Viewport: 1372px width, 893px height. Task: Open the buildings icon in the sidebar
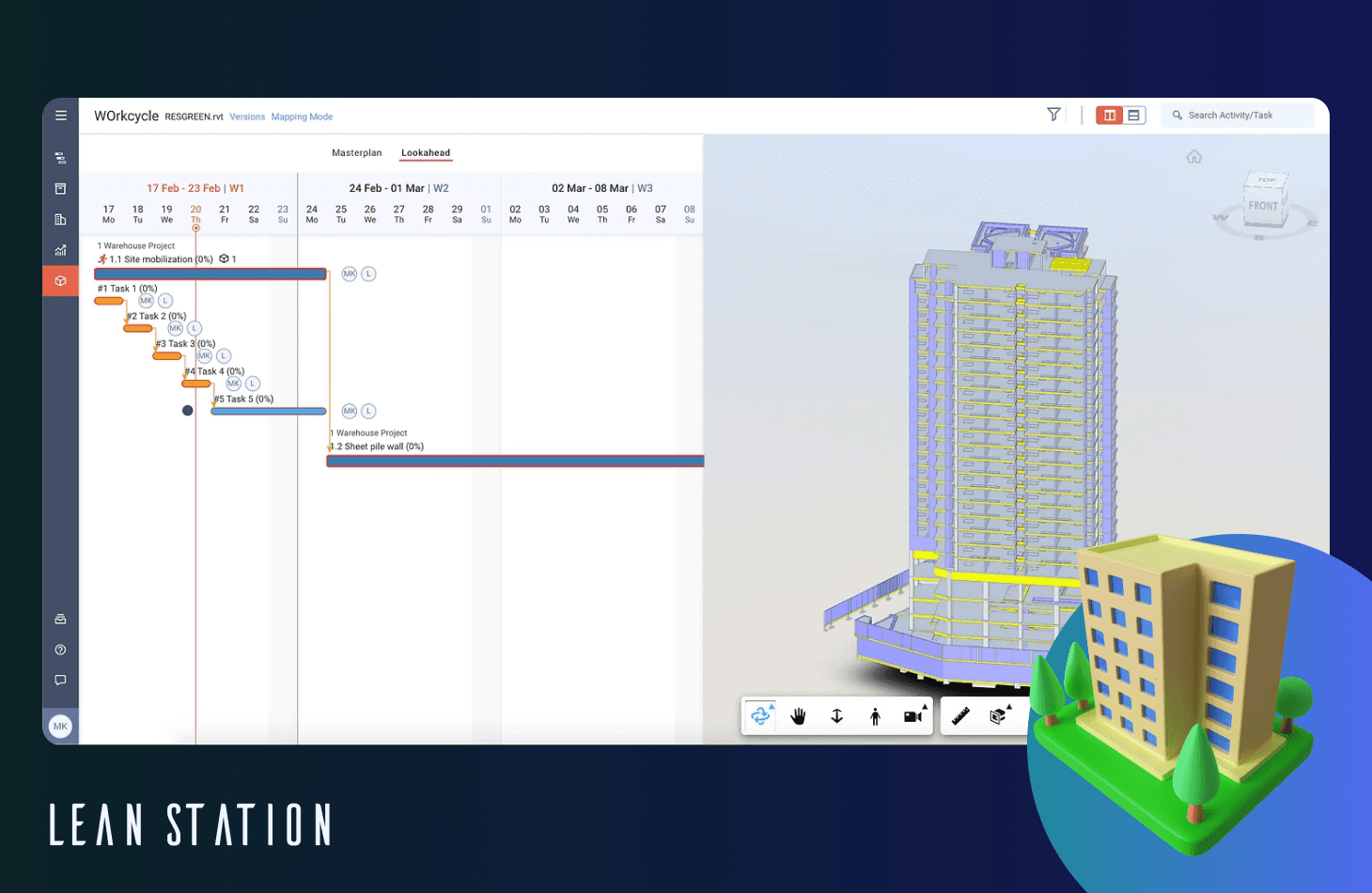(x=60, y=219)
